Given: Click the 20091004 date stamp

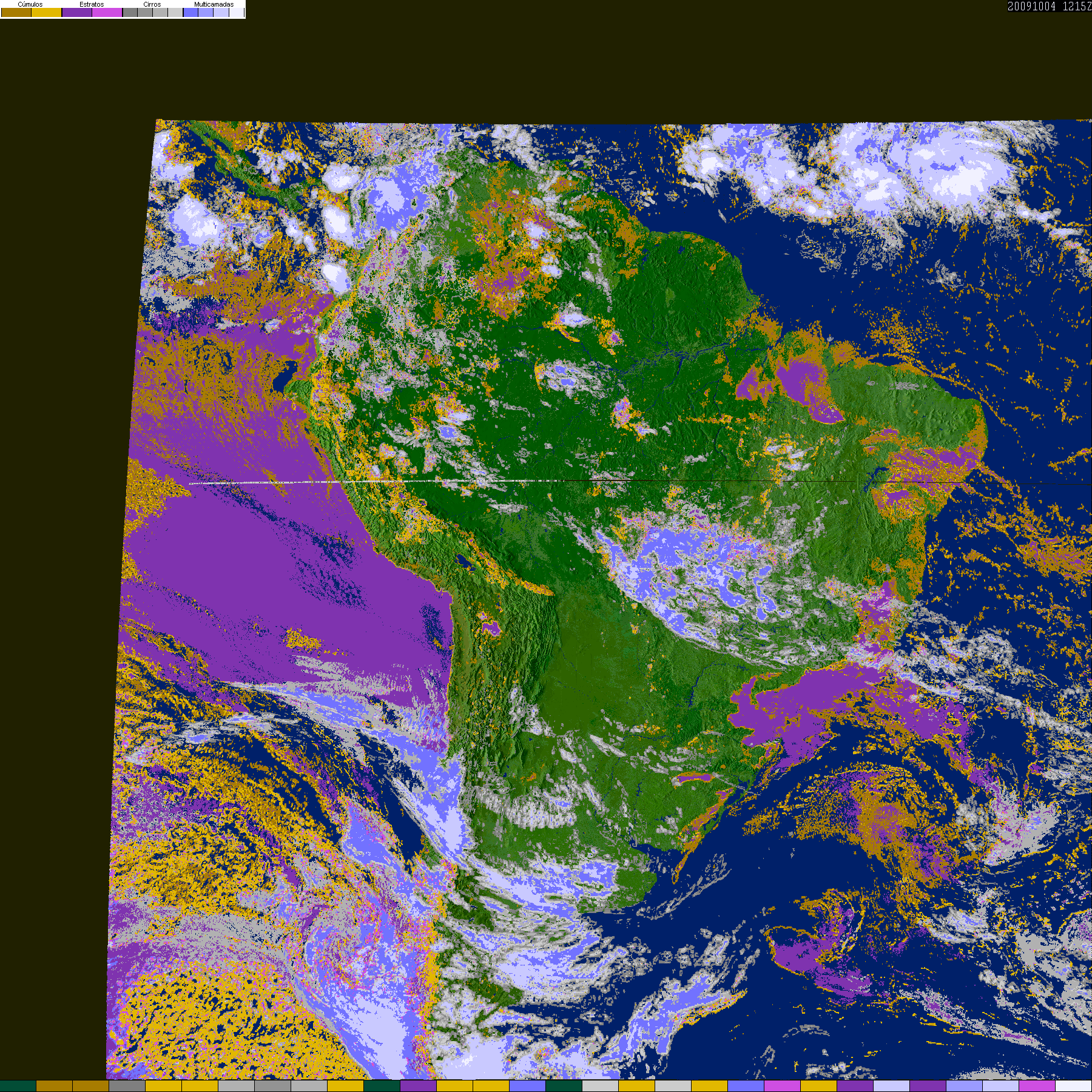Looking at the screenshot, I should (x=1031, y=6).
